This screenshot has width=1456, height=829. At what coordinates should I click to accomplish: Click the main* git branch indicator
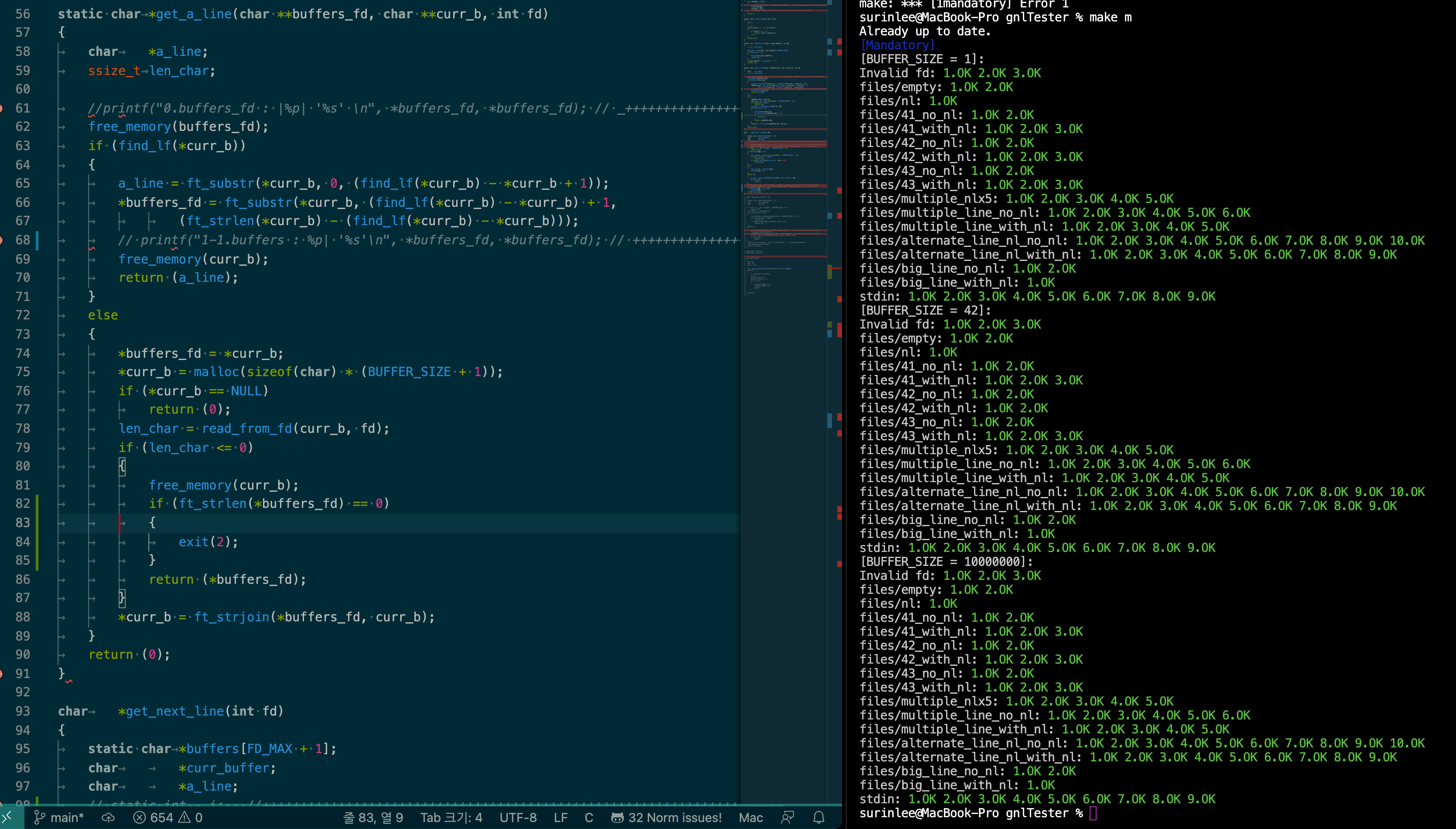click(x=59, y=818)
